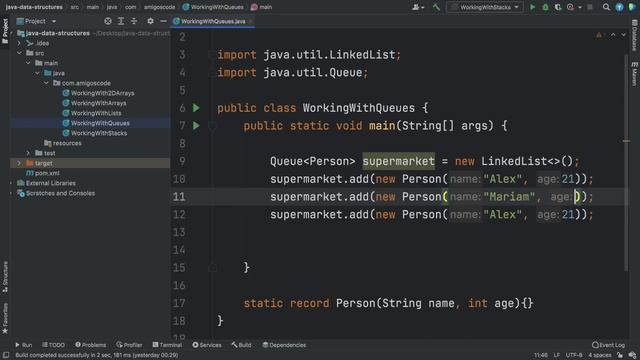Open the WorkingWithStacks run configuration dropdown
640x360 pixels.
485,7
